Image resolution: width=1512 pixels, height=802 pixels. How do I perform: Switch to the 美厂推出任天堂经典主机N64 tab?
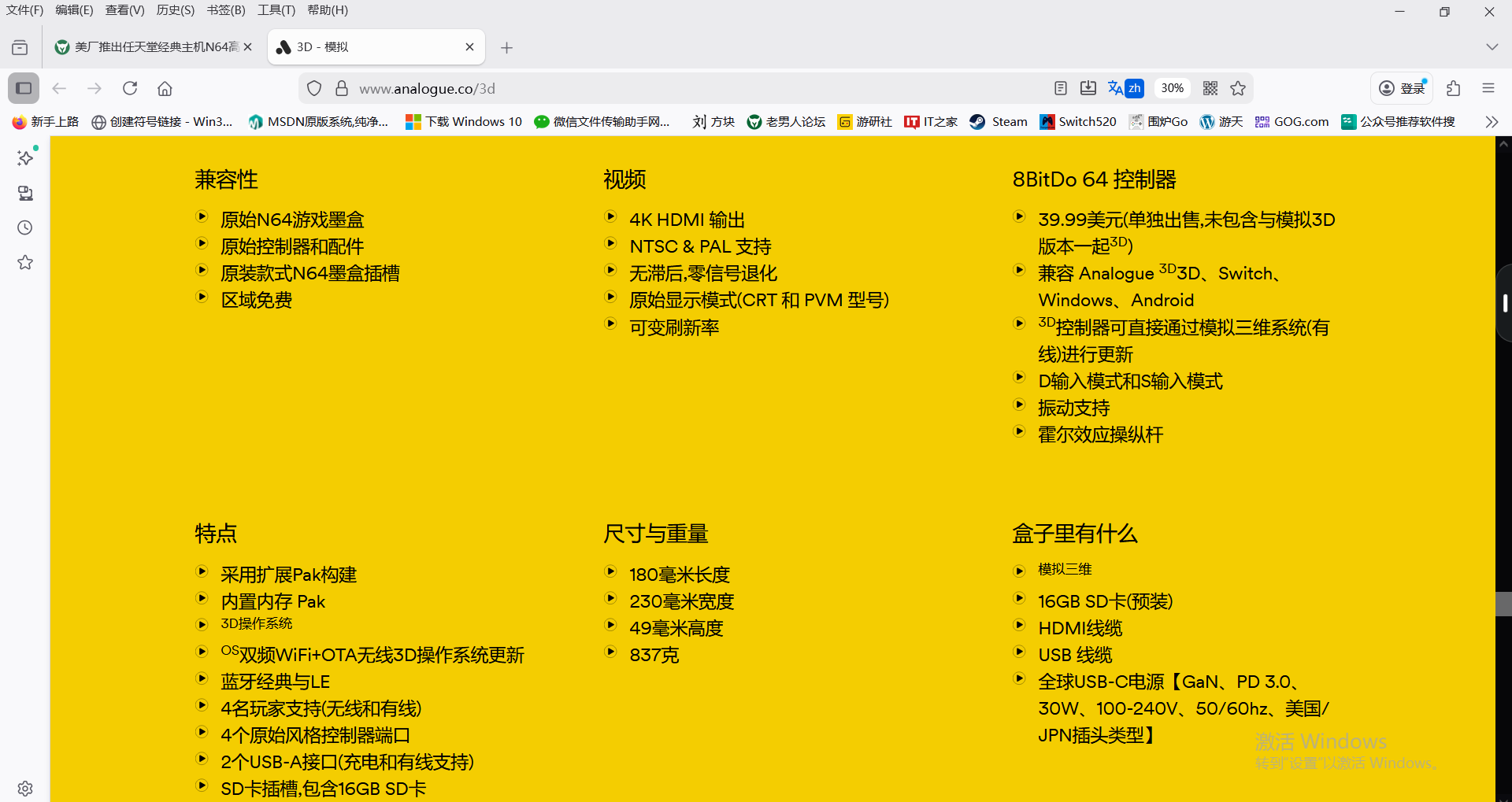tap(150, 47)
